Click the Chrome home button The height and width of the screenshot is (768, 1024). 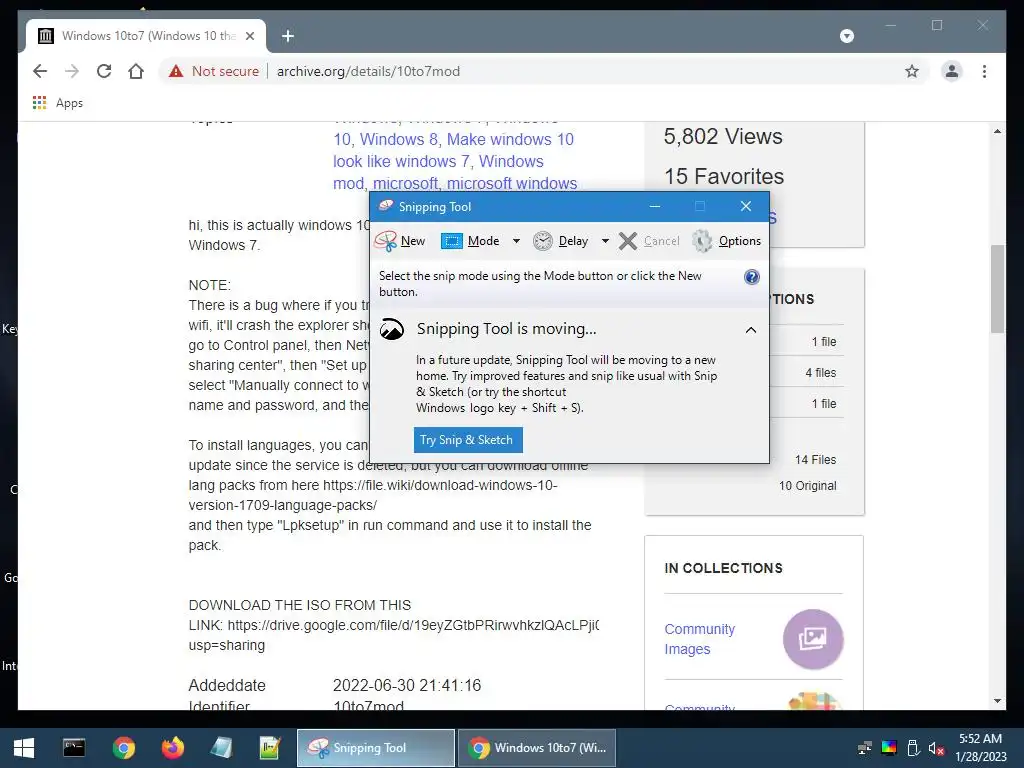coord(136,71)
